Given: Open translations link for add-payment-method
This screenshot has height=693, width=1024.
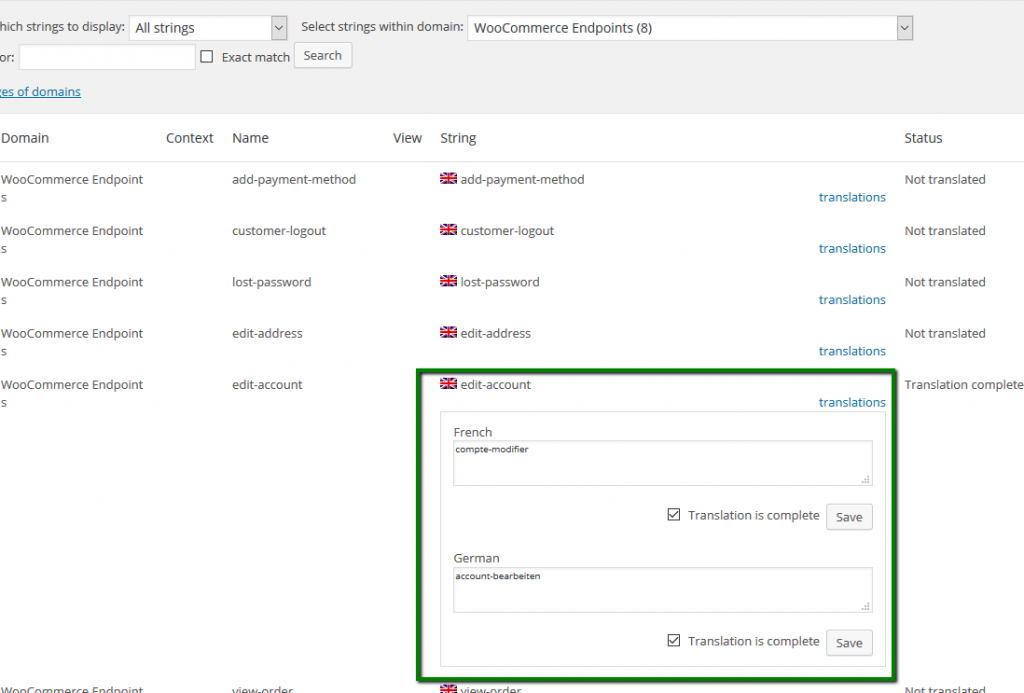Looking at the screenshot, I should 852,197.
